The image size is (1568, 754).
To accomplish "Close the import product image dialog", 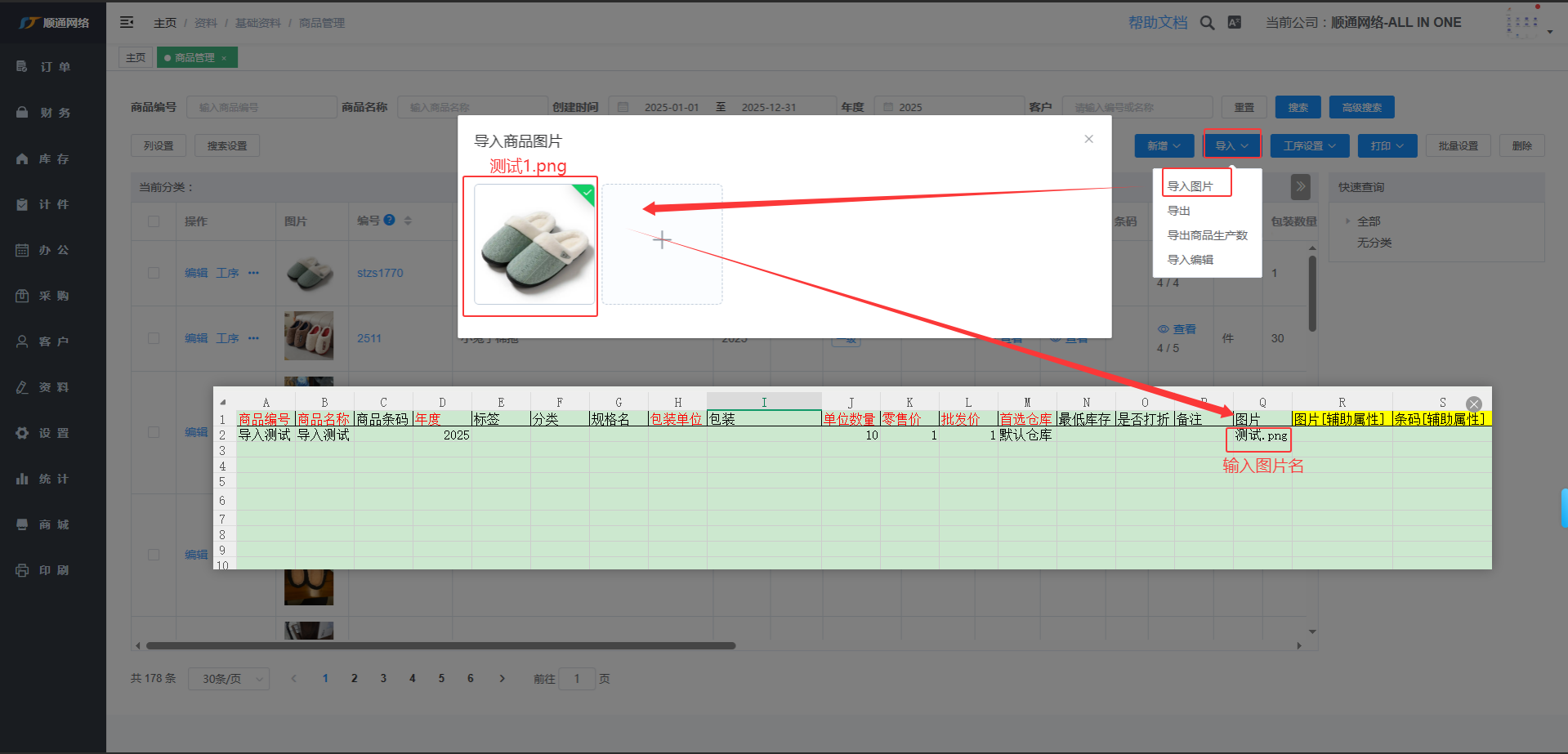I will coord(1088,139).
